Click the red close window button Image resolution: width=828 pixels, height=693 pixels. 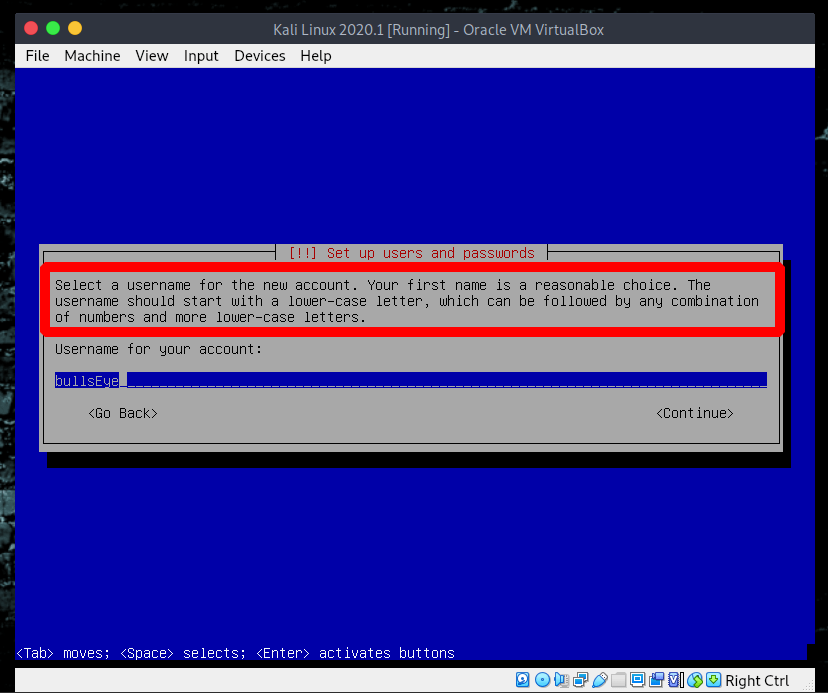[31, 28]
